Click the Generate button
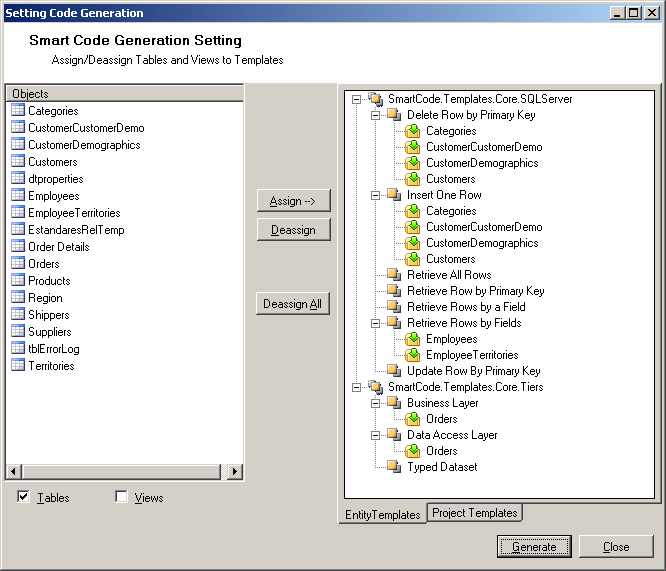Viewport: 666px width, 571px height. pyautogui.click(x=534, y=546)
